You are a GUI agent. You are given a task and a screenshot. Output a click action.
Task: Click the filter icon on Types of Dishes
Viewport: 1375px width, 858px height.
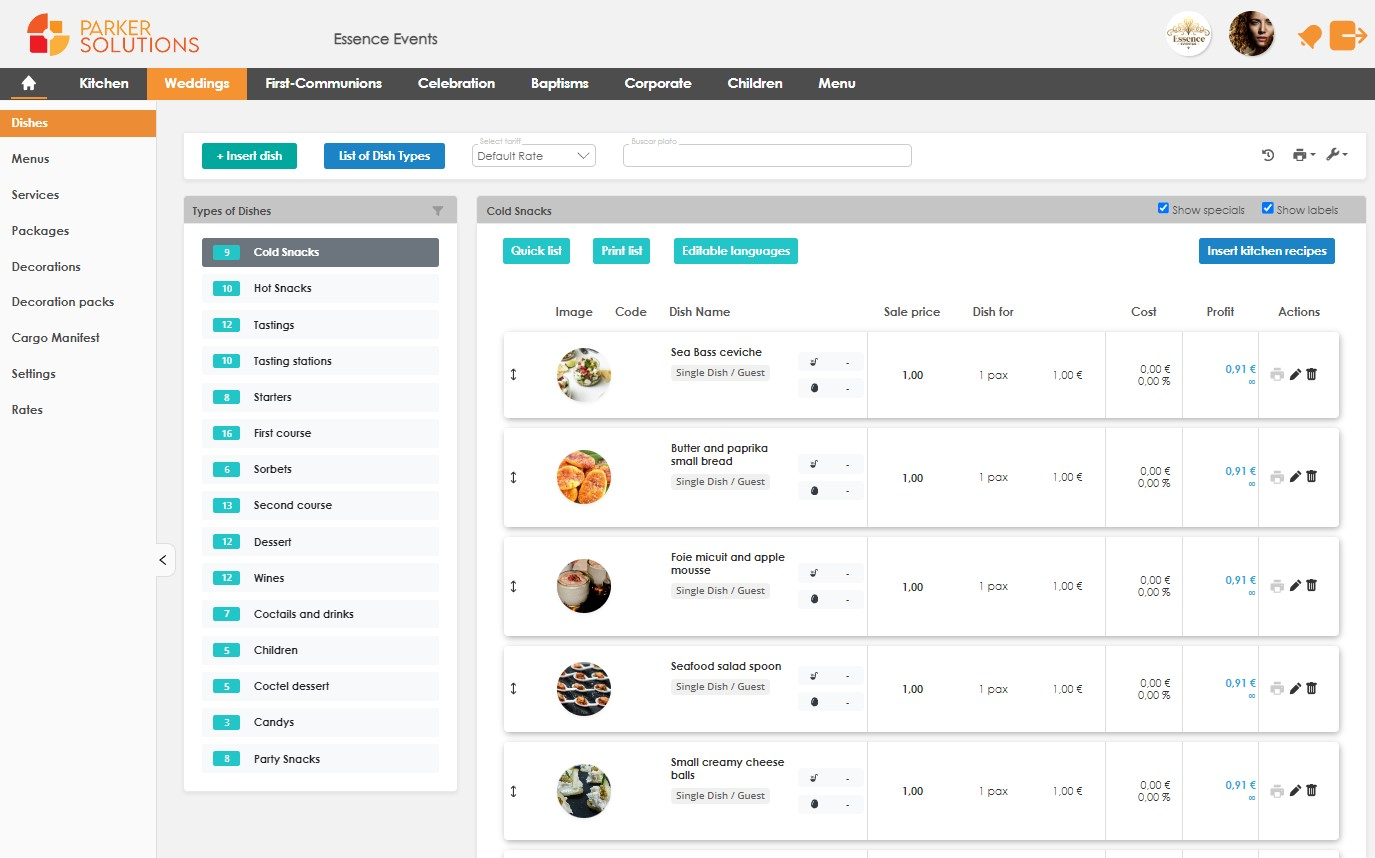pyautogui.click(x=437, y=211)
